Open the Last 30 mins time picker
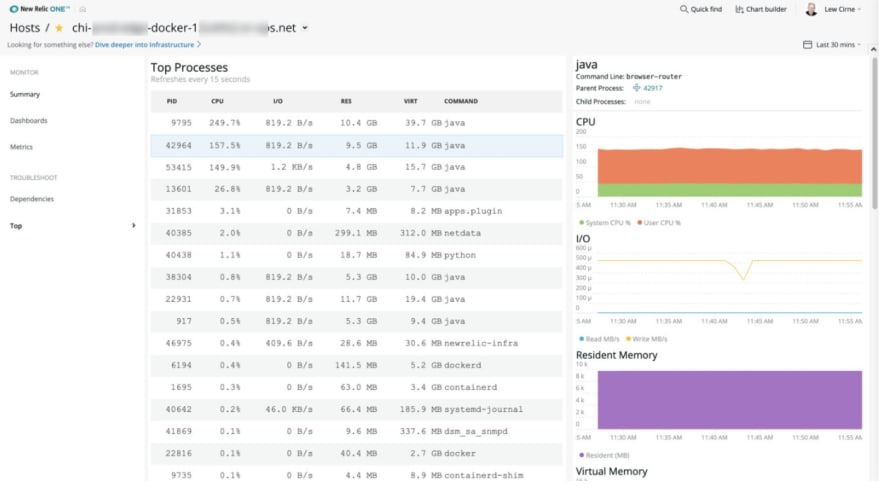The image size is (880, 488). coord(835,44)
